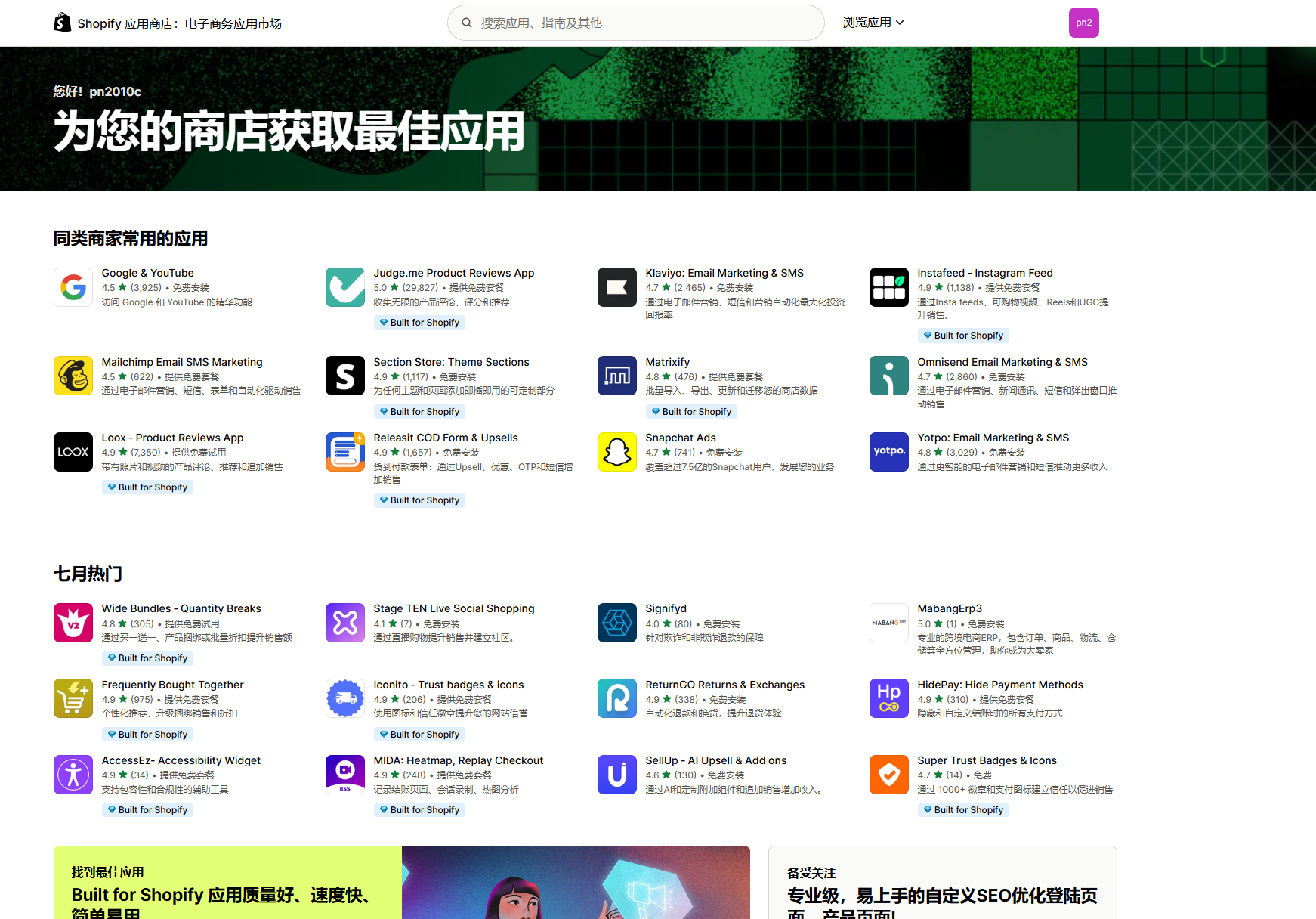This screenshot has width=1316, height=919.
Task: Open Judge.me Product Reviews App link
Action: [454, 273]
